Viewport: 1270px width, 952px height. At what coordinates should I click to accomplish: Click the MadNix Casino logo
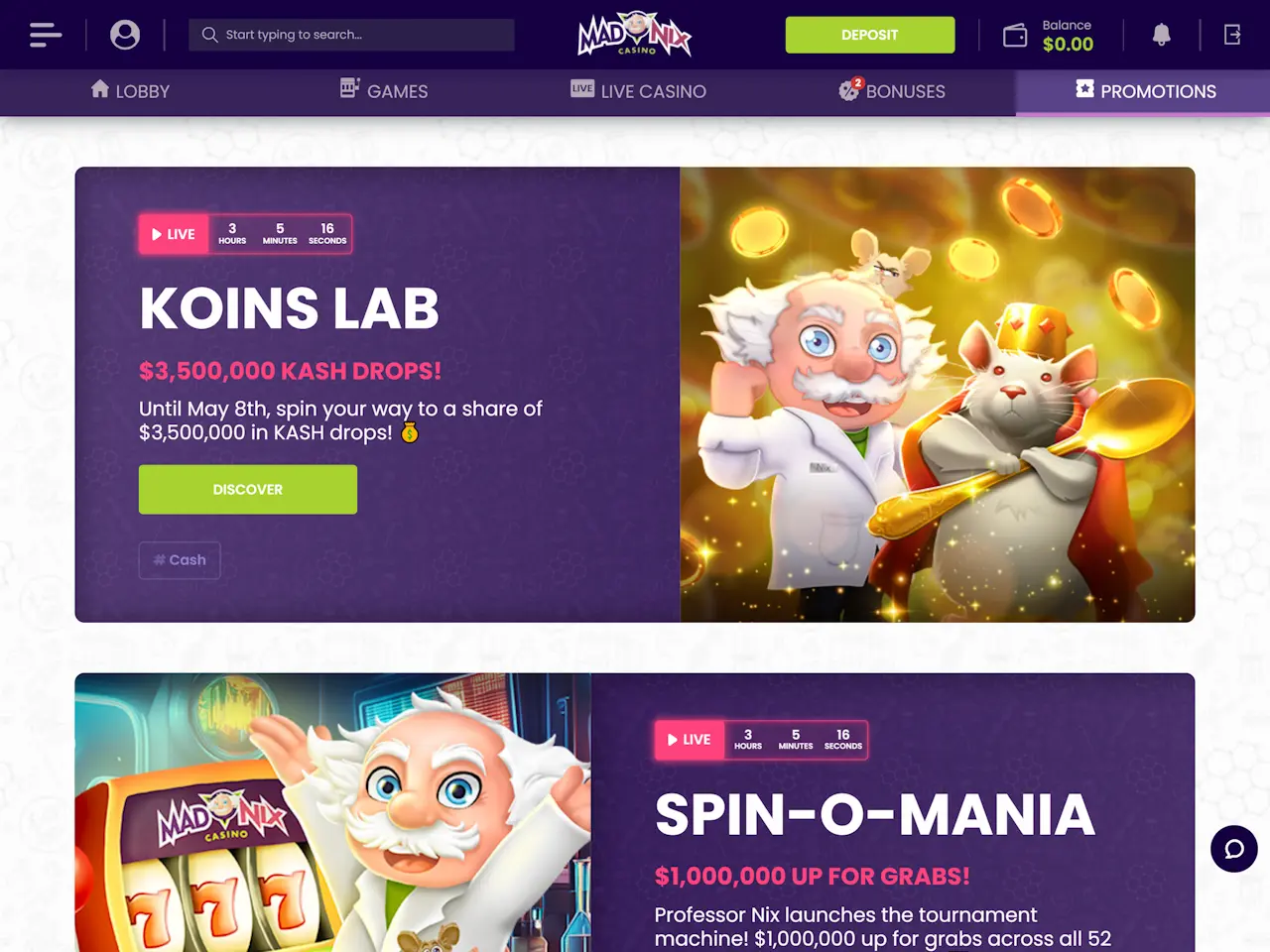click(635, 35)
